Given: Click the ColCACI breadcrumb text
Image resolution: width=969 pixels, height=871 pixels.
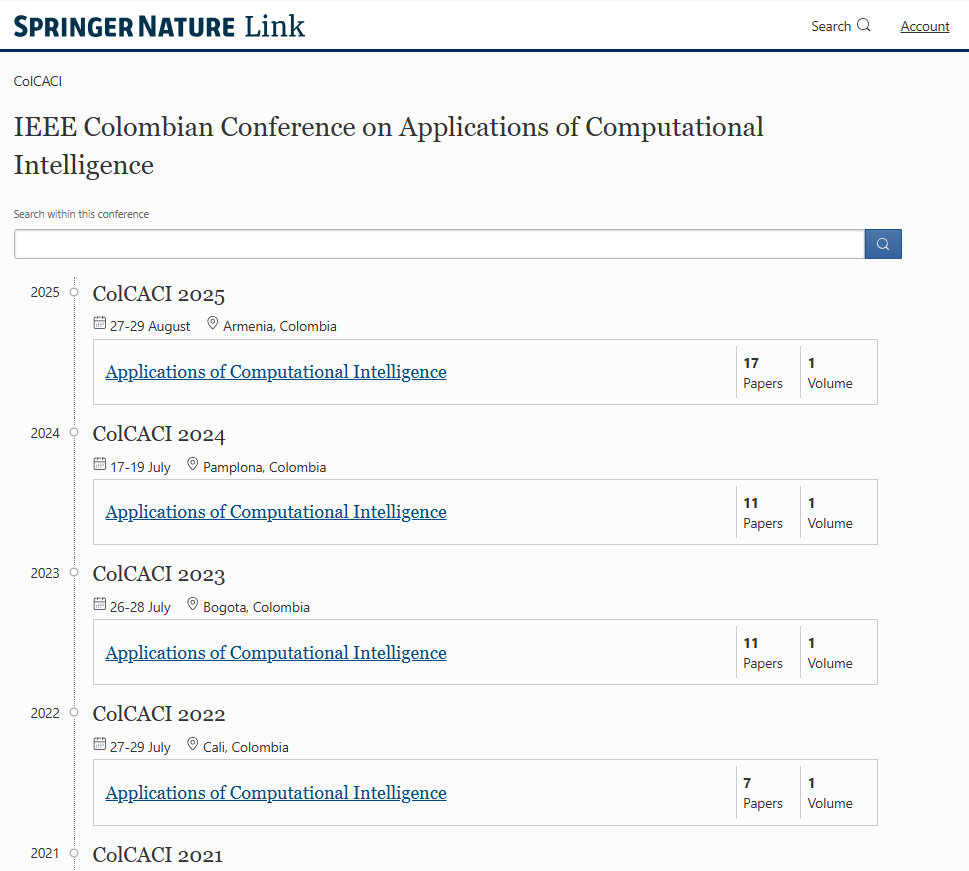Looking at the screenshot, I should point(38,81).
